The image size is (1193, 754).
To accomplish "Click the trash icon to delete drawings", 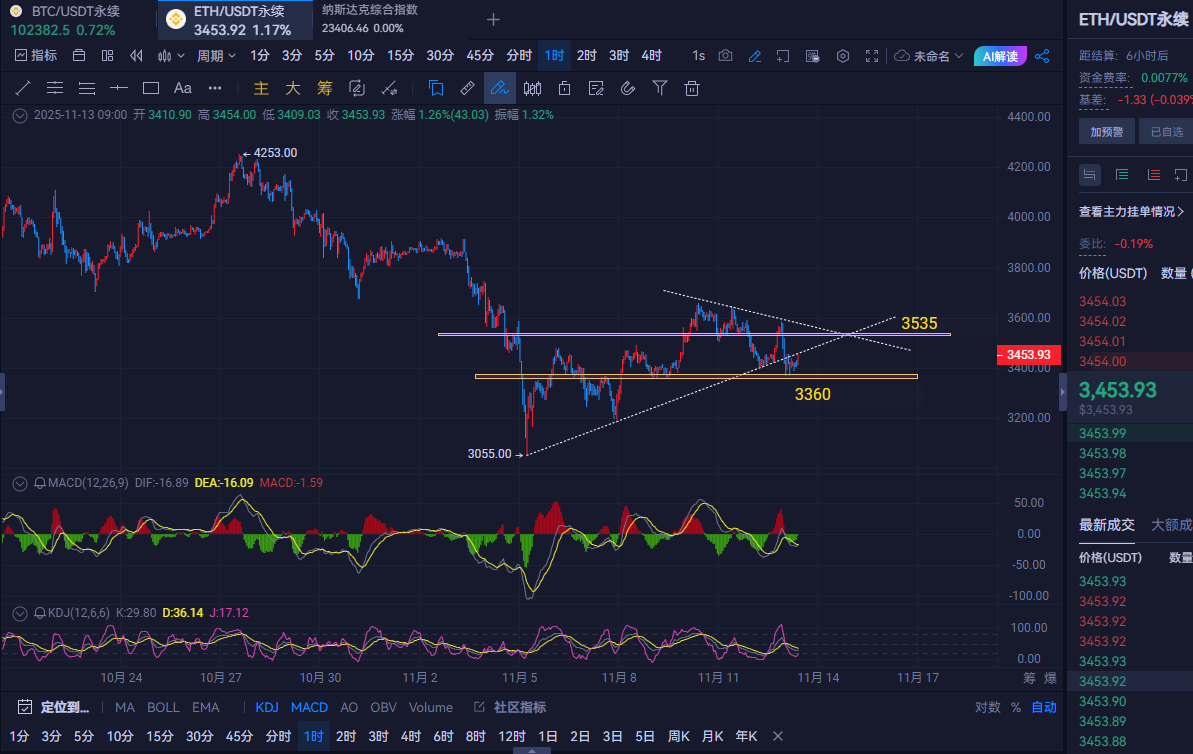I will (x=691, y=88).
